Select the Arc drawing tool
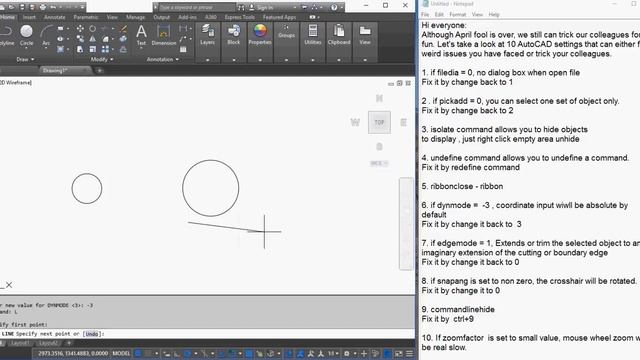 click(x=46, y=35)
